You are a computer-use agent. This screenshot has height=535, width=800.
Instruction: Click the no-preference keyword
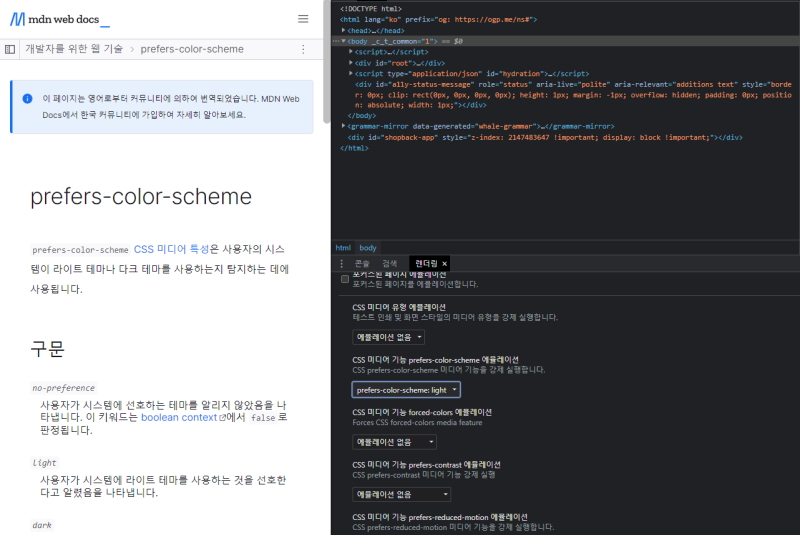[x=64, y=388]
